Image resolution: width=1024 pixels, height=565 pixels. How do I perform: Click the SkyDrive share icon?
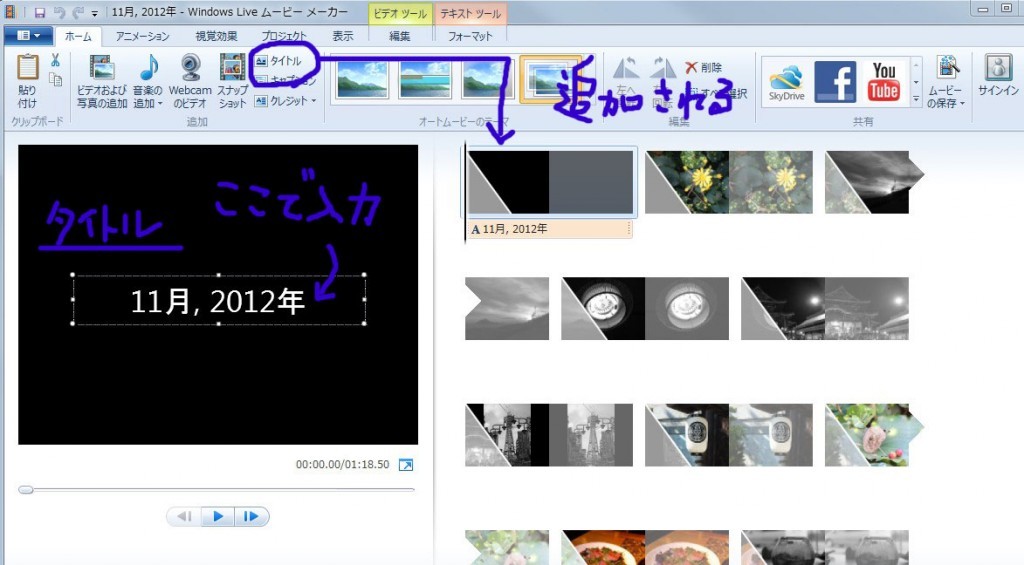tap(786, 82)
